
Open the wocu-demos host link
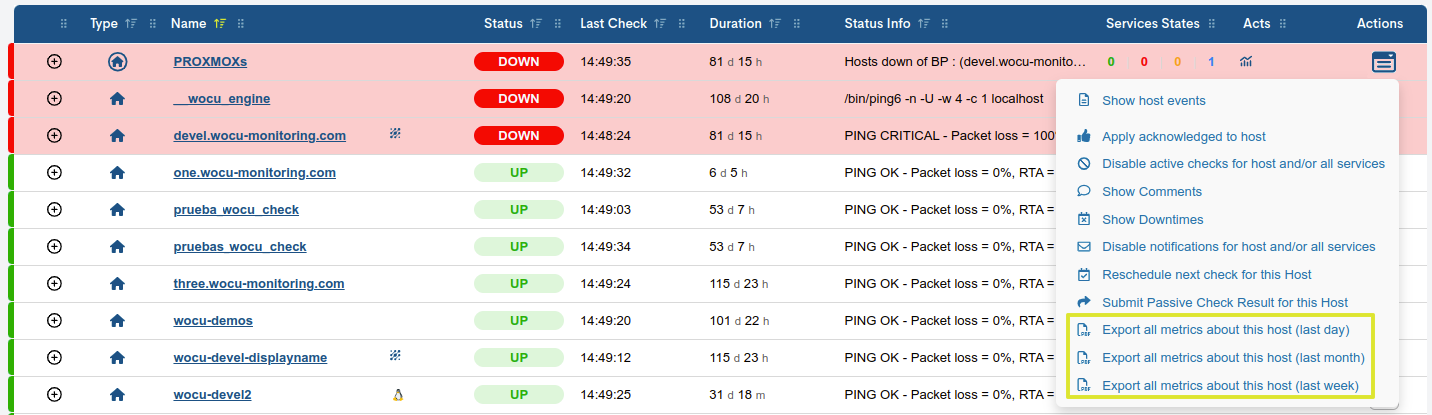[213, 321]
